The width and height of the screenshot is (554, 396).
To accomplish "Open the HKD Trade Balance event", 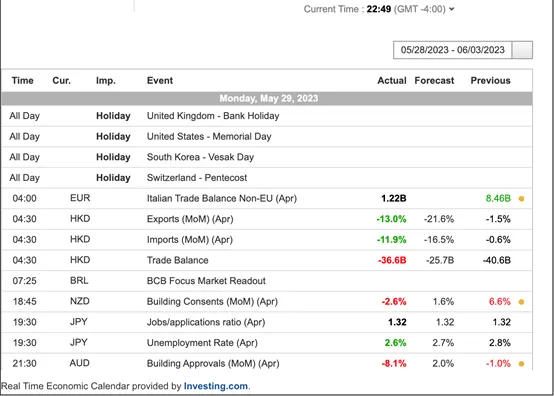I will [177, 260].
